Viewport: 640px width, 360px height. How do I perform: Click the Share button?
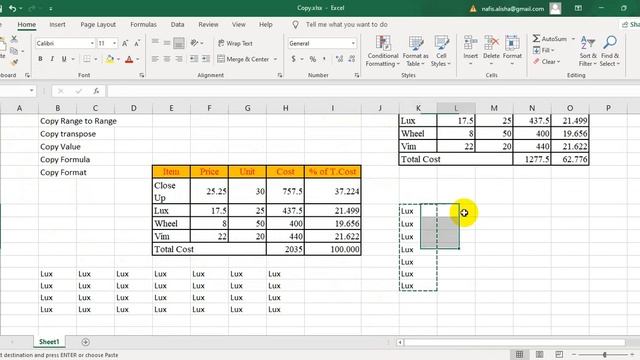[x=630, y=24]
